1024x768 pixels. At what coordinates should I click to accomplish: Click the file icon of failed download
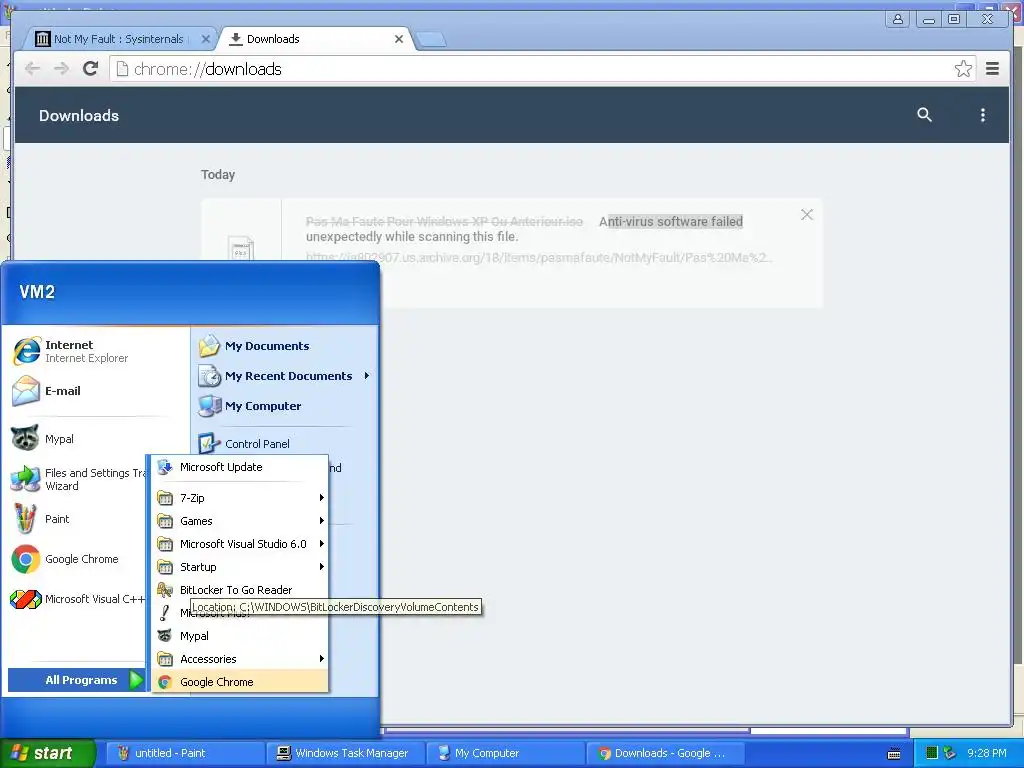(x=241, y=248)
